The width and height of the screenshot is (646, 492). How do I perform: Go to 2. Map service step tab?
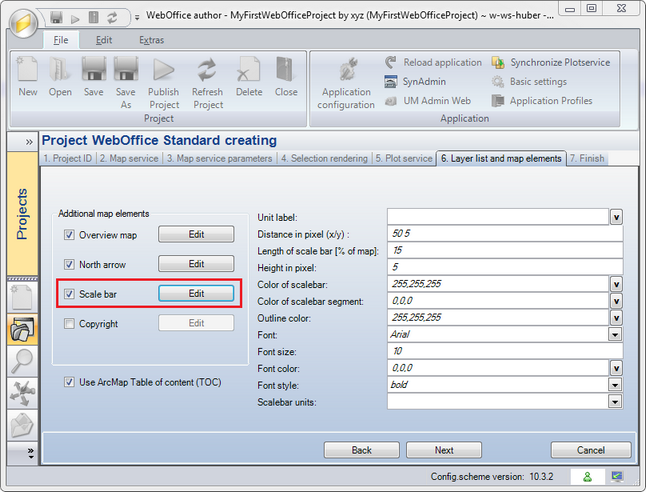[x=129, y=158]
